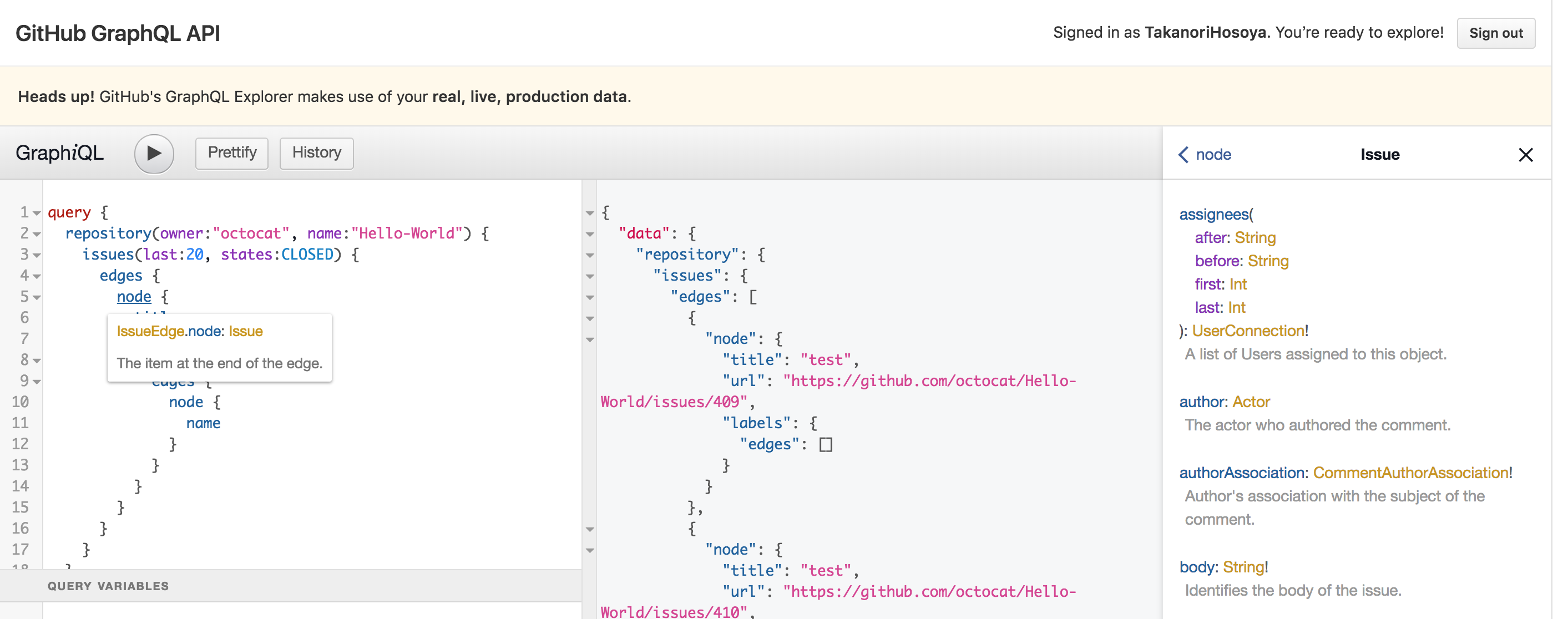Close the Issue documentation panel
Image resolution: width=1568 pixels, height=619 pixels.
tap(1525, 155)
